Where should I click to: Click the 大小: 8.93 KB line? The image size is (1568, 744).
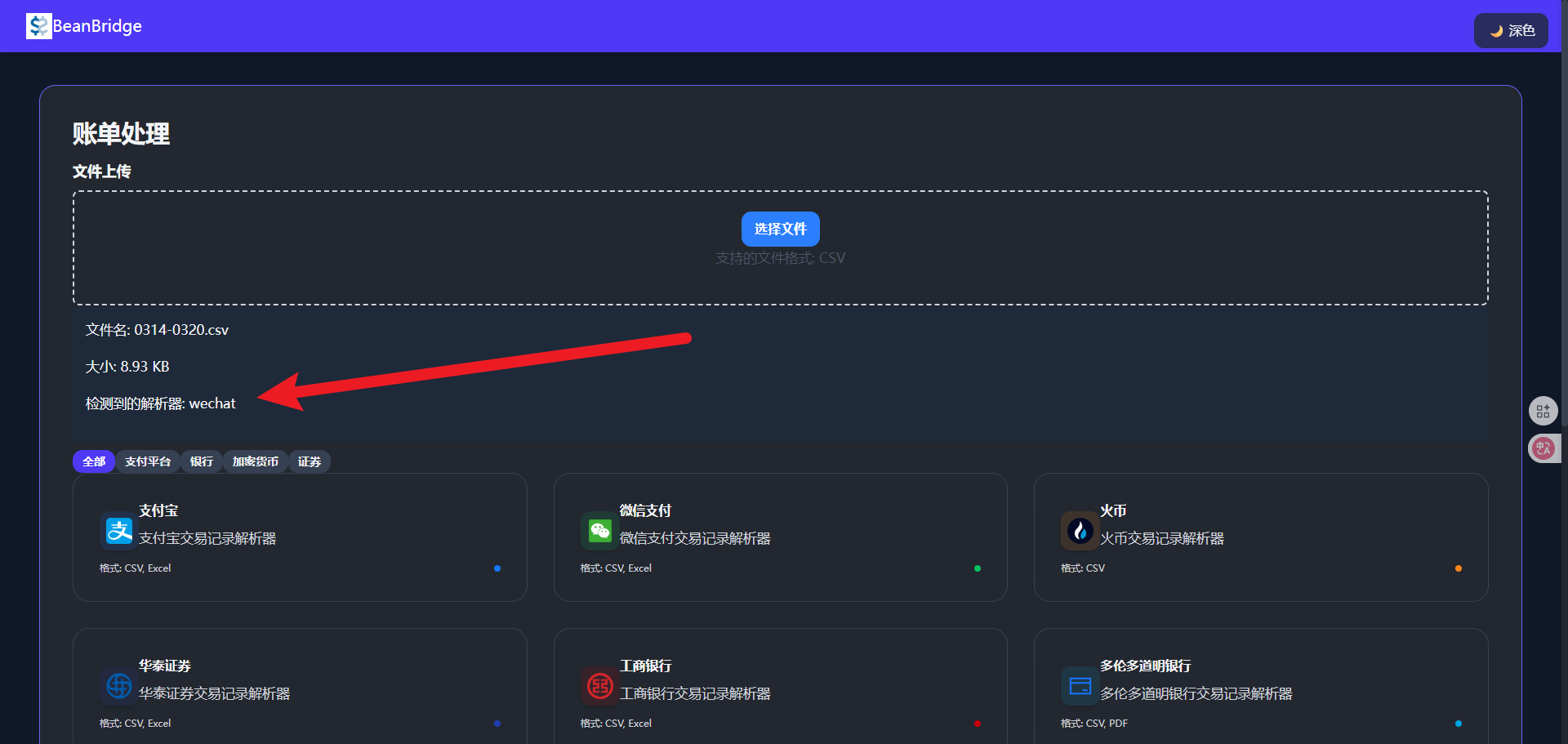pos(127,367)
